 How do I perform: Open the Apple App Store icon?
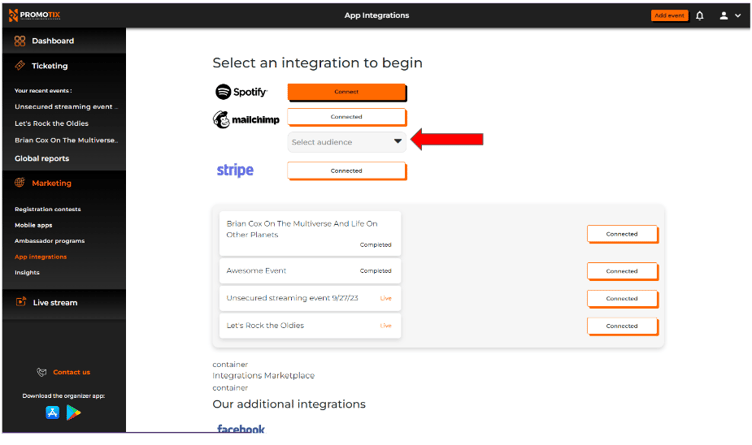coord(52,412)
